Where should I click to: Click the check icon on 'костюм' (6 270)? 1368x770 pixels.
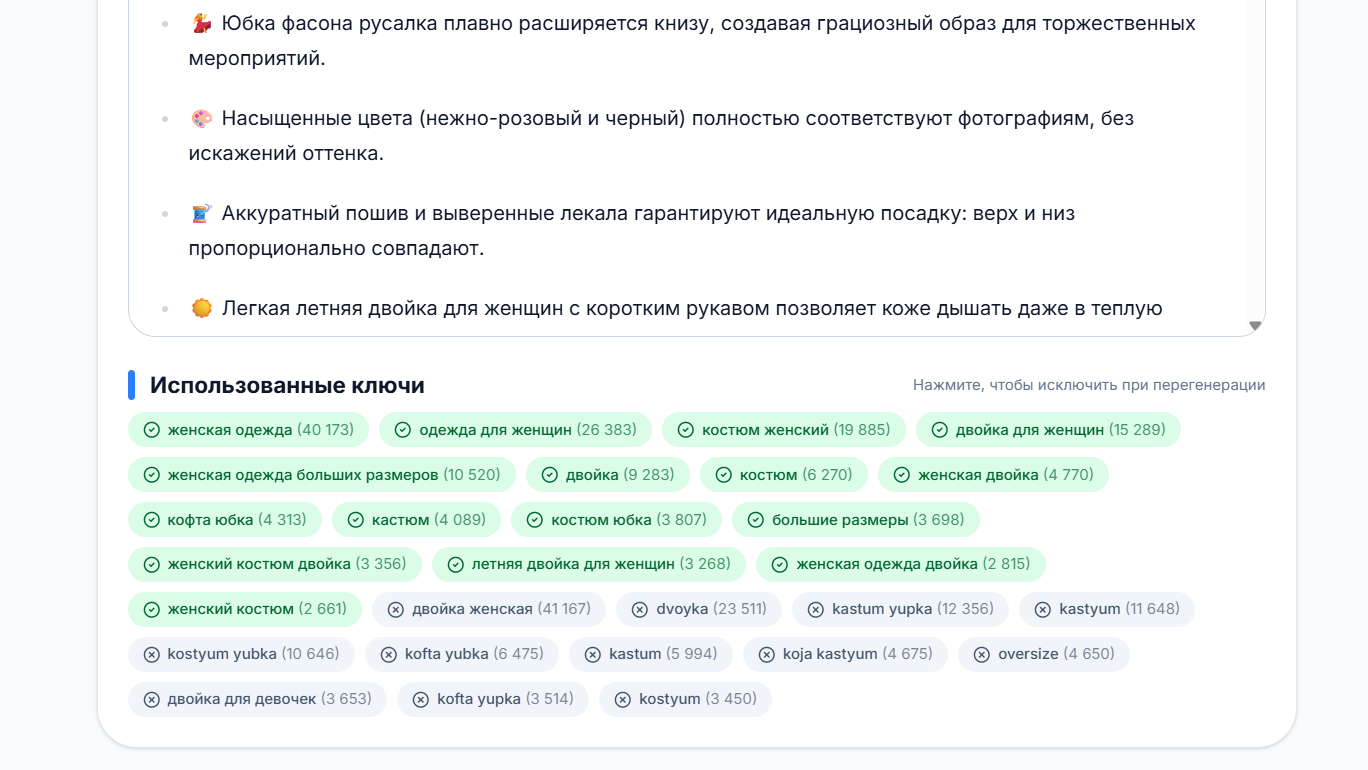coord(724,475)
